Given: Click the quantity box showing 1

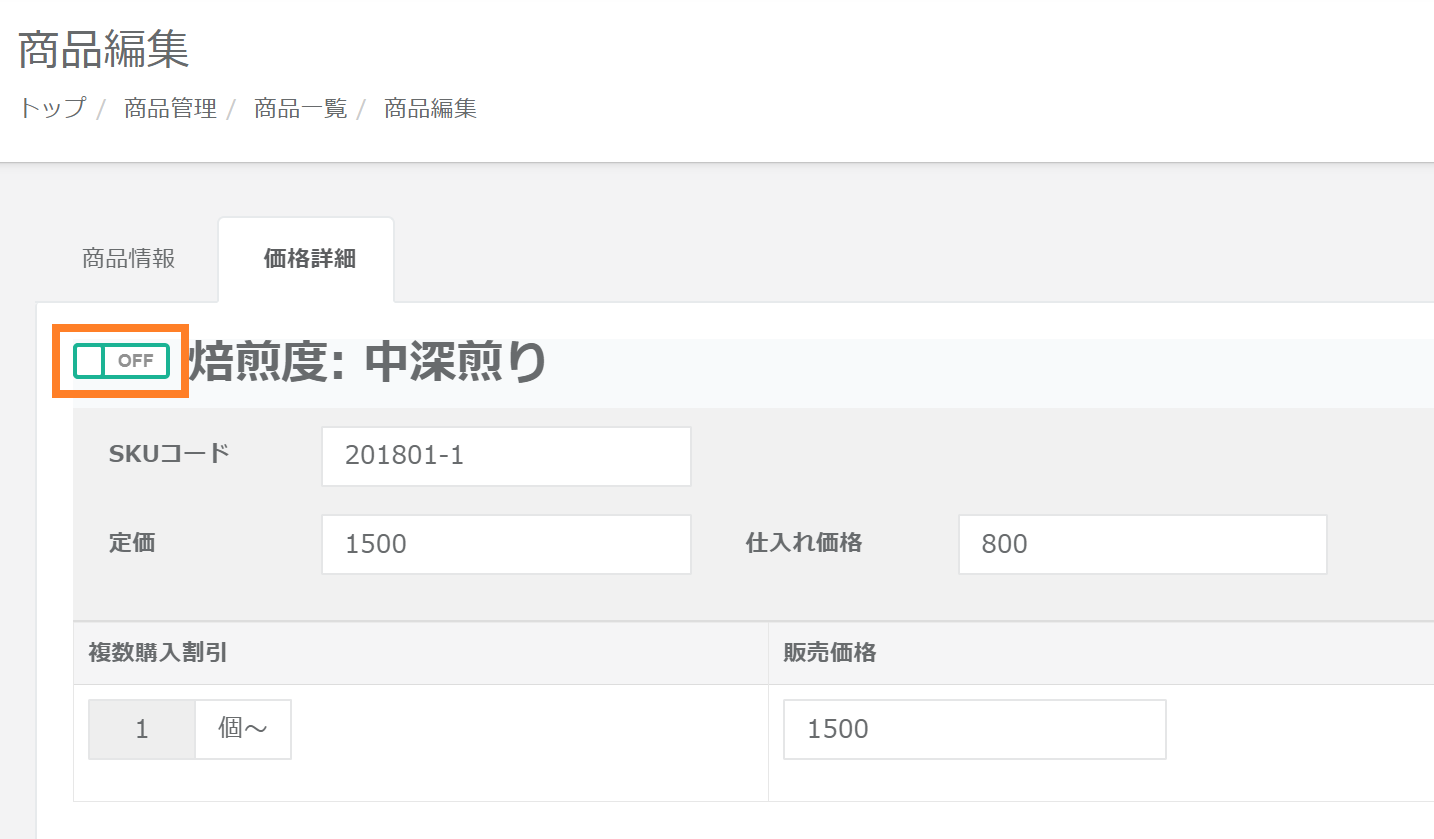Looking at the screenshot, I should [142, 729].
